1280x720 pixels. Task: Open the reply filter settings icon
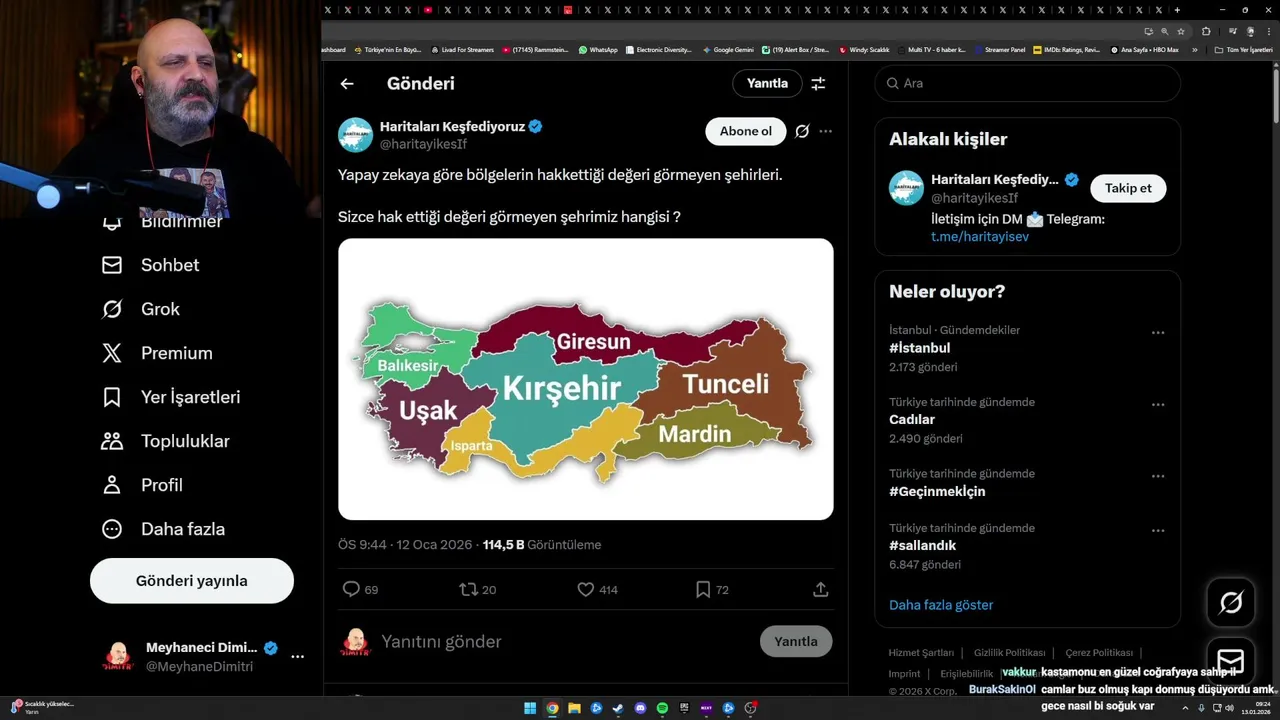click(818, 84)
